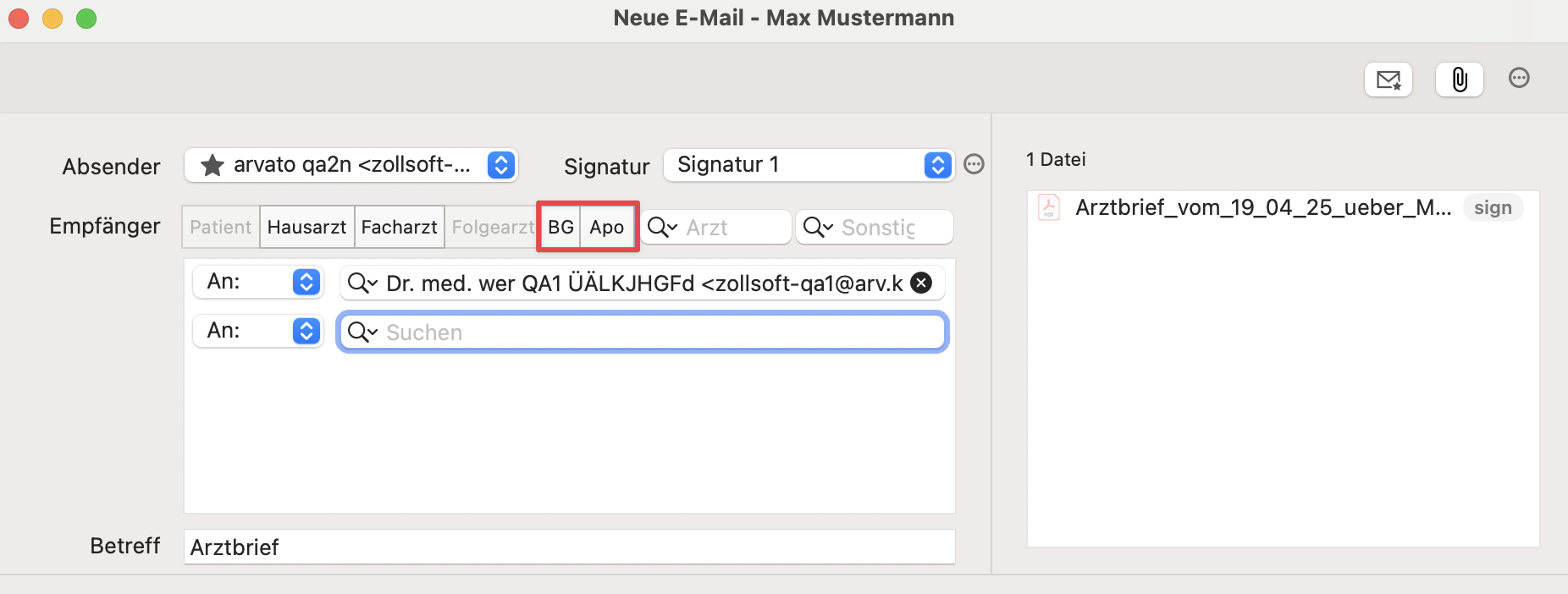The image size is (1568, 594).
Task: Click the options icon next to Signatur
Action: tap(974, 164)
